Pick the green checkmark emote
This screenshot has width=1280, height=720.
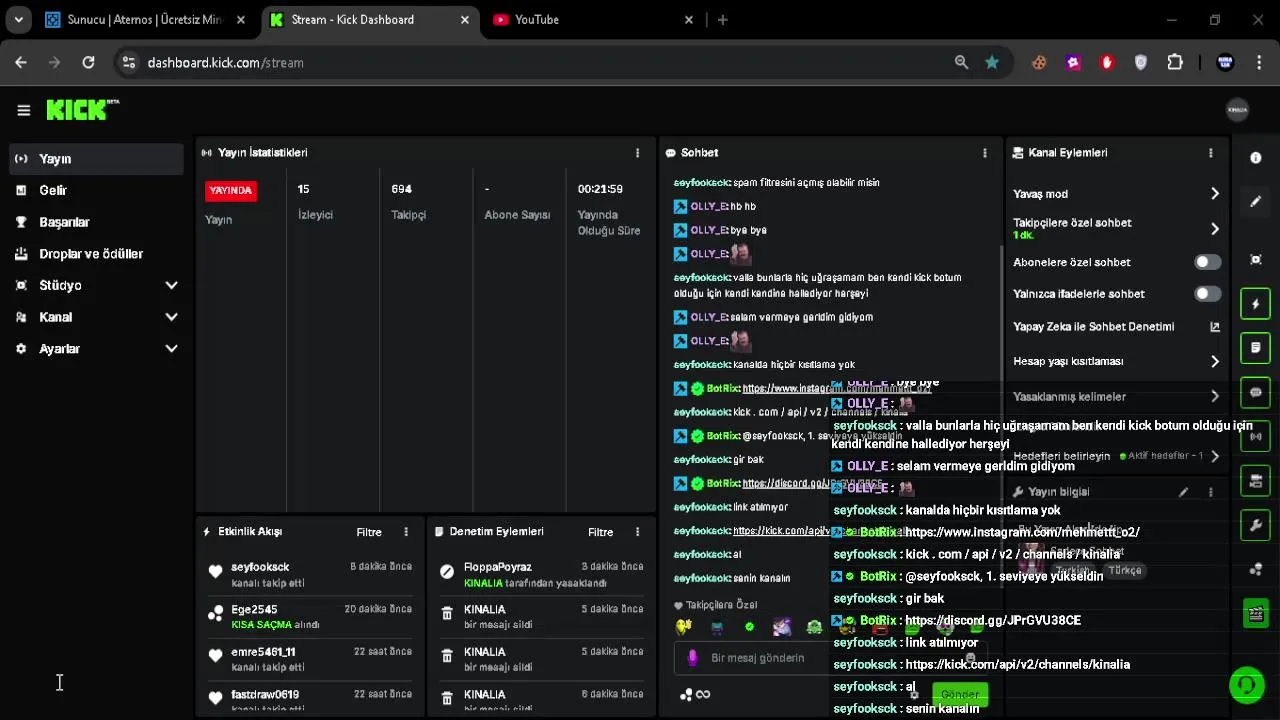coord(749,627)
